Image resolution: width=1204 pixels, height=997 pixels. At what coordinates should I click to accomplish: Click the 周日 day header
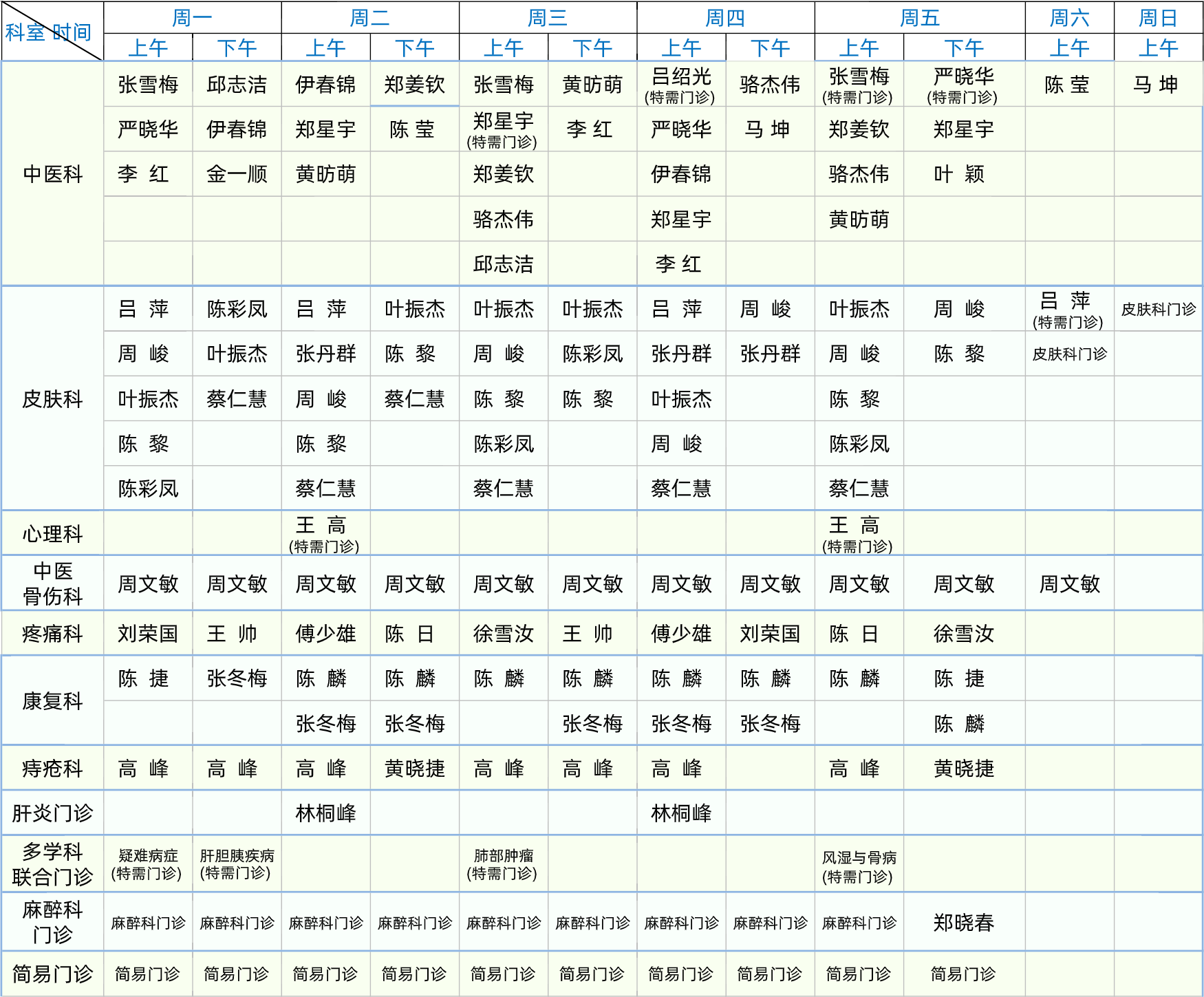[x=1158, y=18]
